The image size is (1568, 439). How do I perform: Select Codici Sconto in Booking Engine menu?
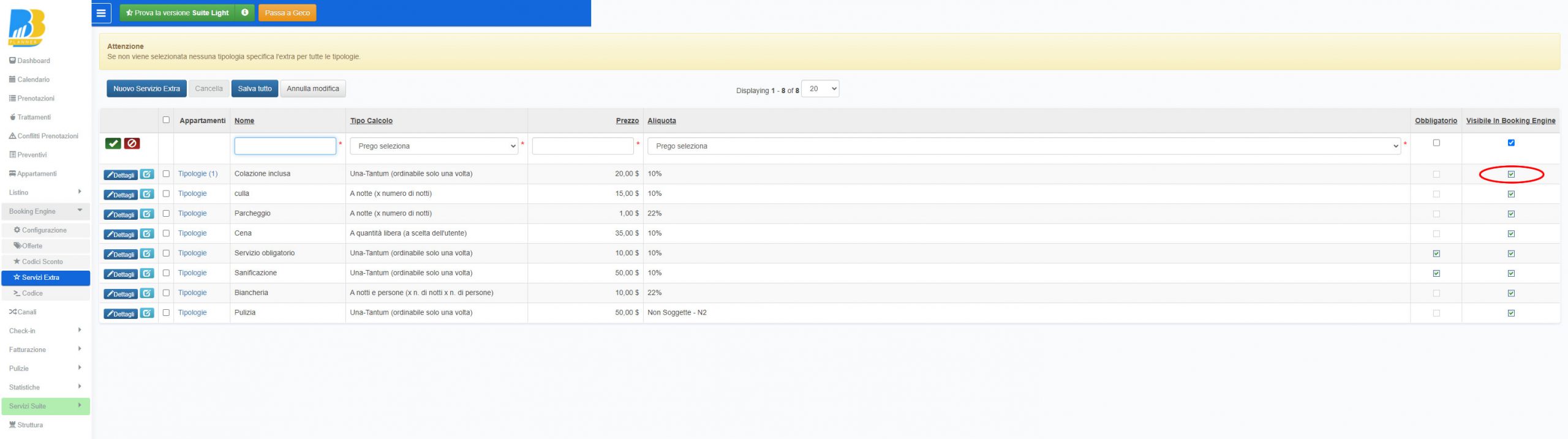(x=39, y=261)
